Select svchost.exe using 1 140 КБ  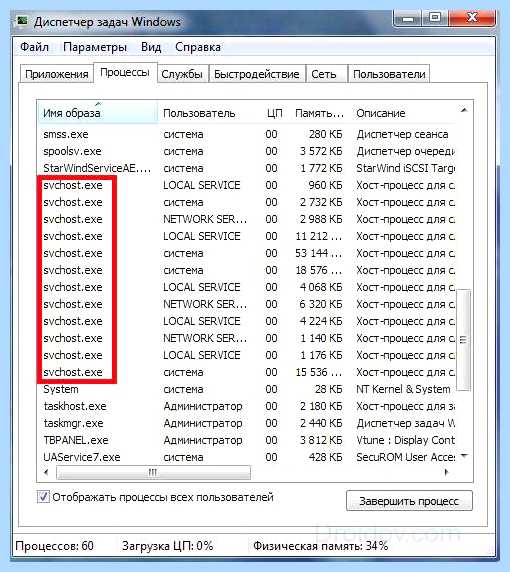[247, 338]
